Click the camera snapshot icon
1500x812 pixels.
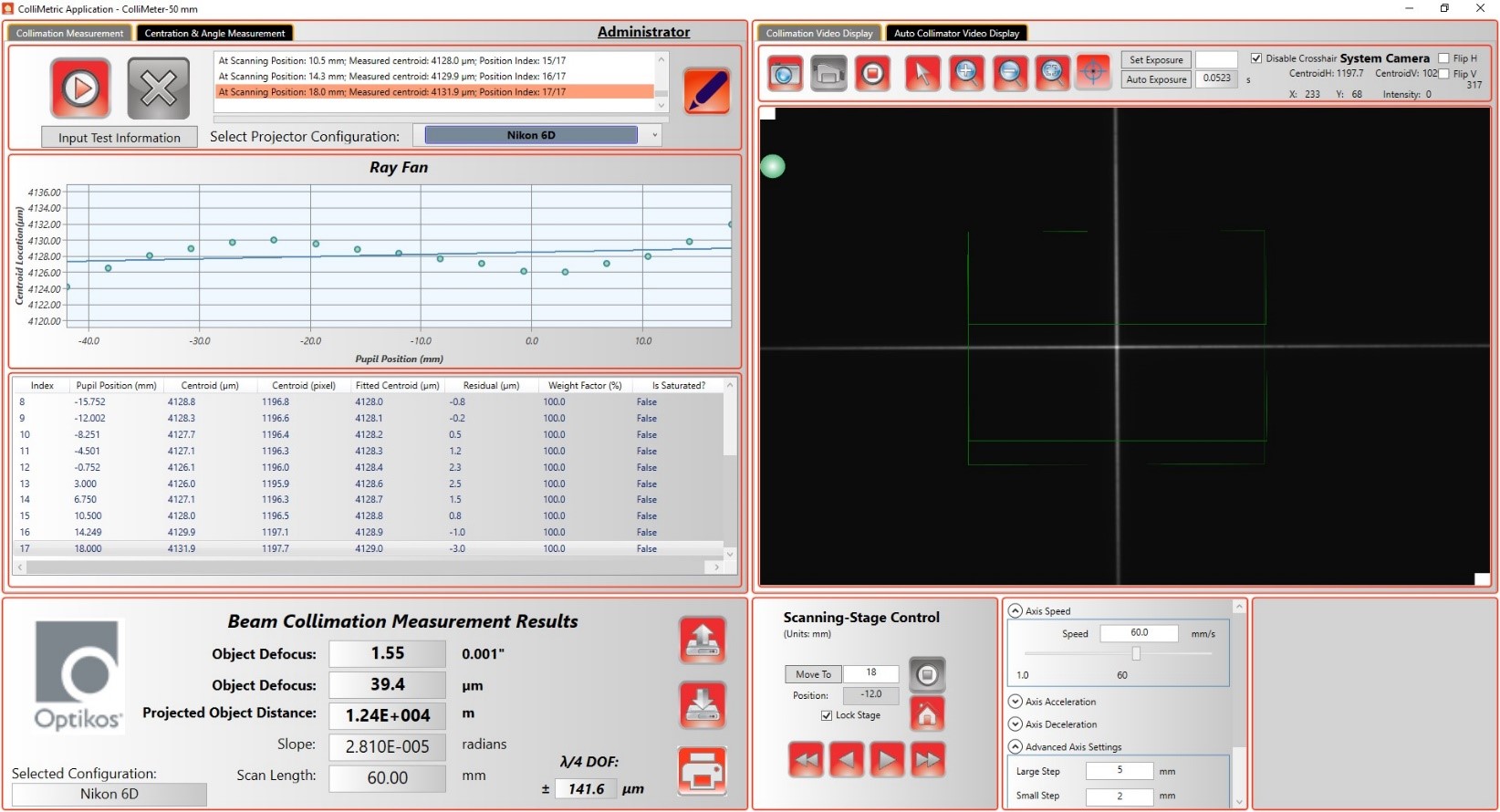785,73
